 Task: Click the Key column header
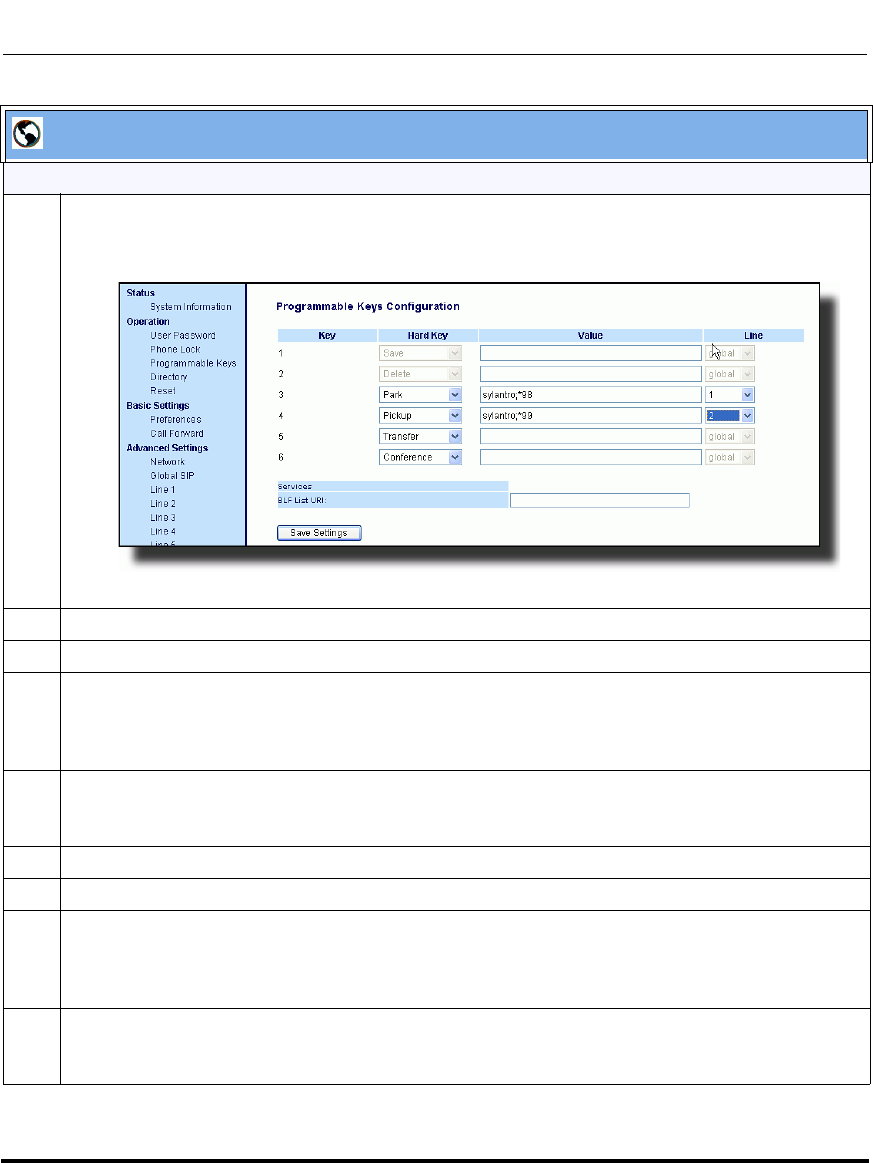point(327,336)
